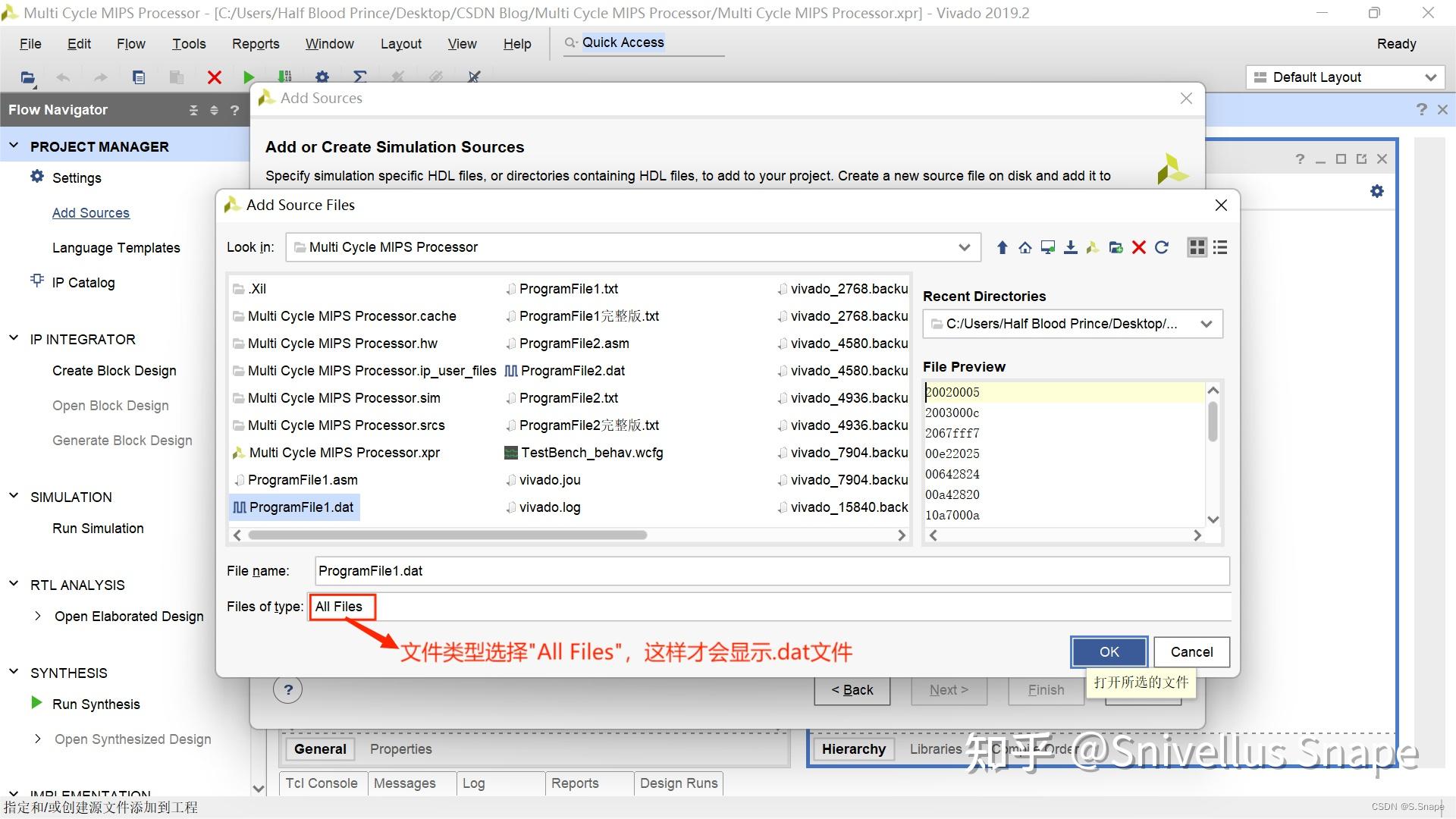Click the open file folder icon

coord(27,77)
